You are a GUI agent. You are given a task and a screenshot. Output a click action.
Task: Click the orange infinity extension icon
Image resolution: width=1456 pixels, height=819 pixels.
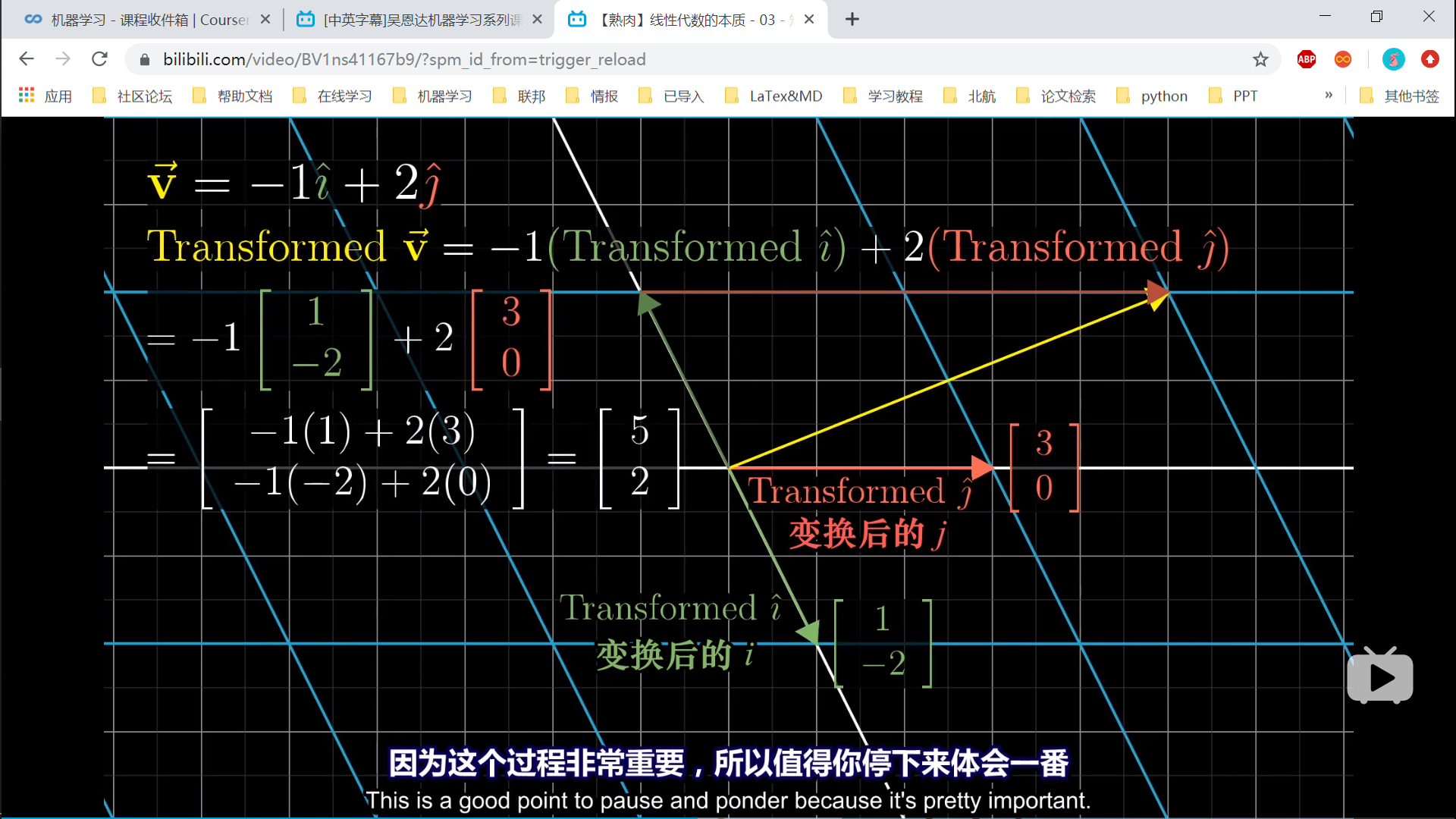click(1342, 59)
